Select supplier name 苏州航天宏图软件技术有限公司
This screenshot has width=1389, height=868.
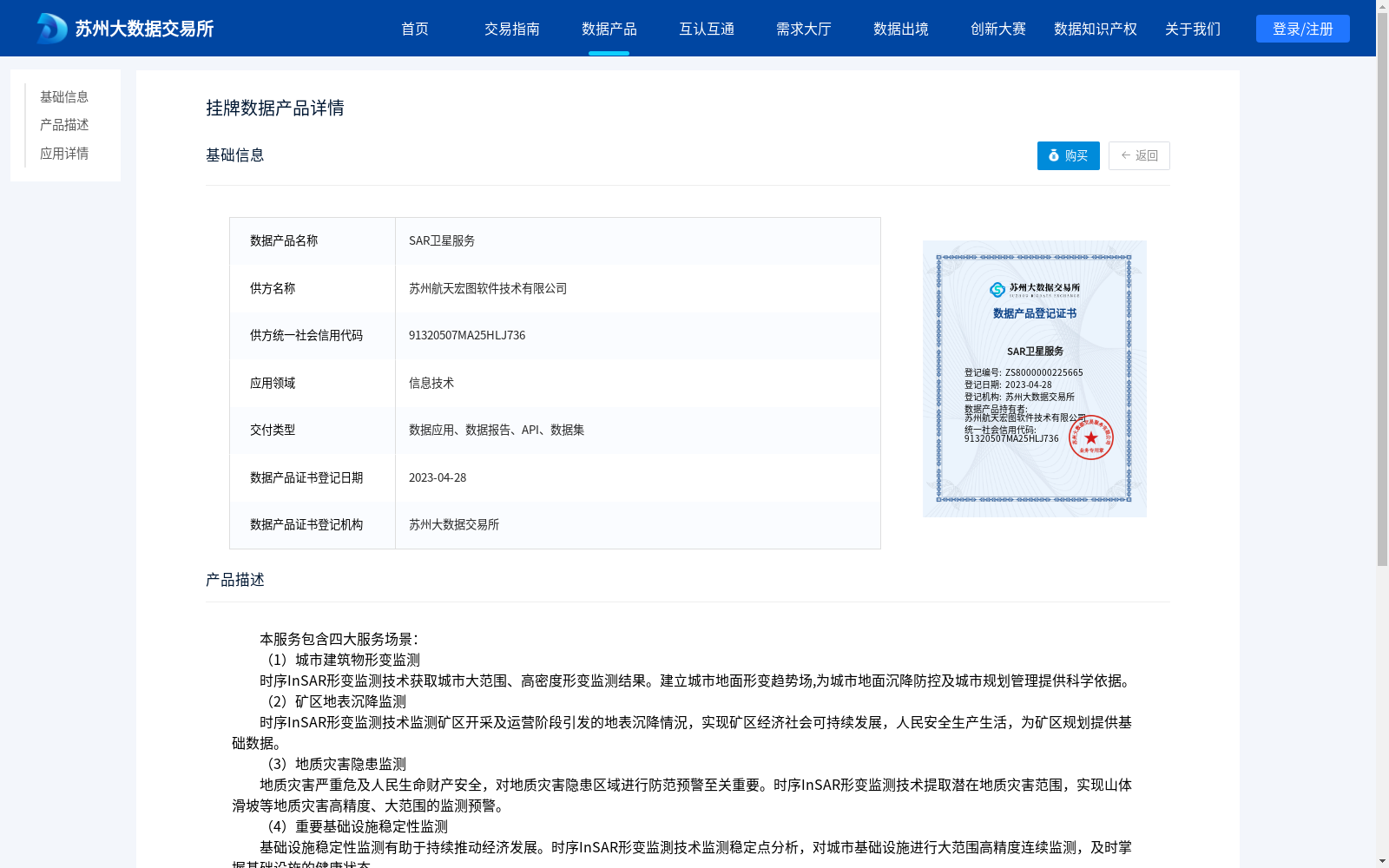[x=488, y=288]
